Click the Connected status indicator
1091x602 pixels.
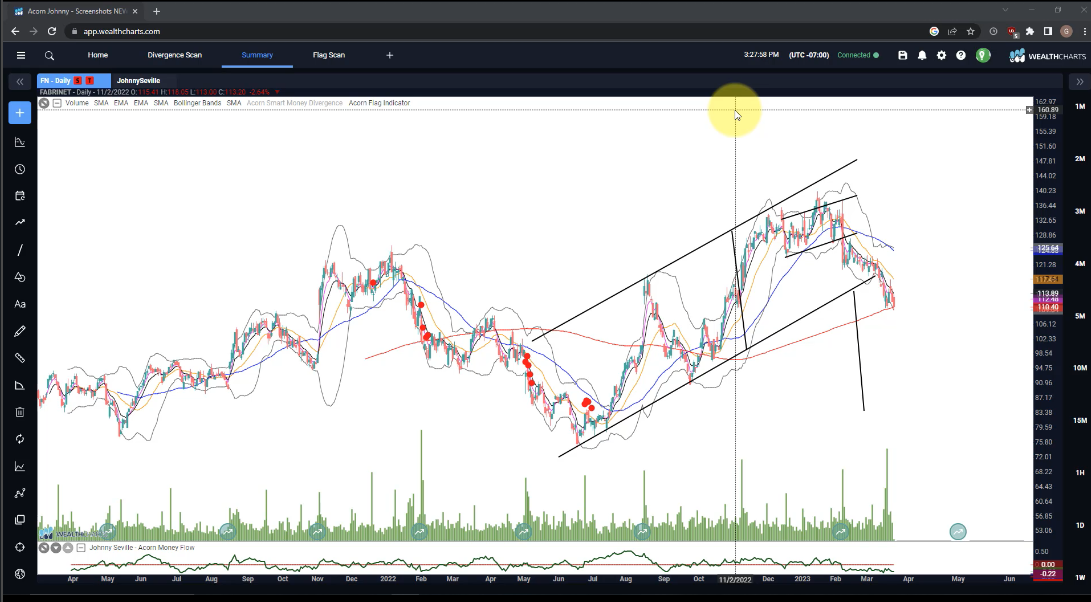[x=858, y=55]
